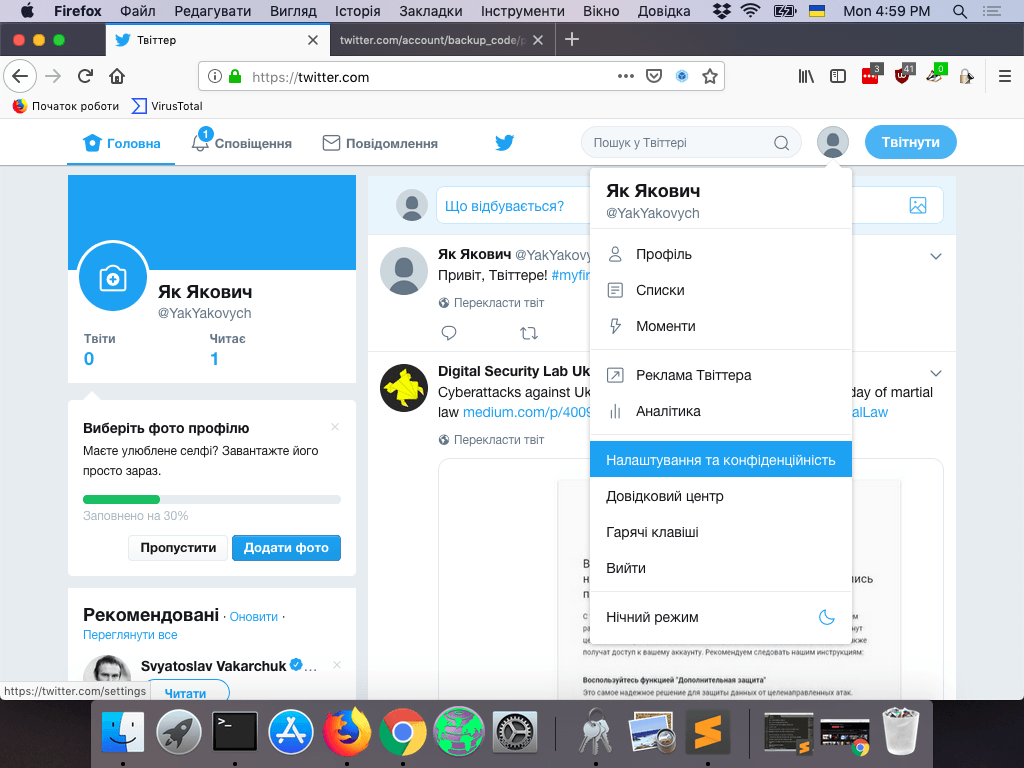1024x768 pixels.
Task: Click the image upload icon in tweet box
Action: (918, 205)
